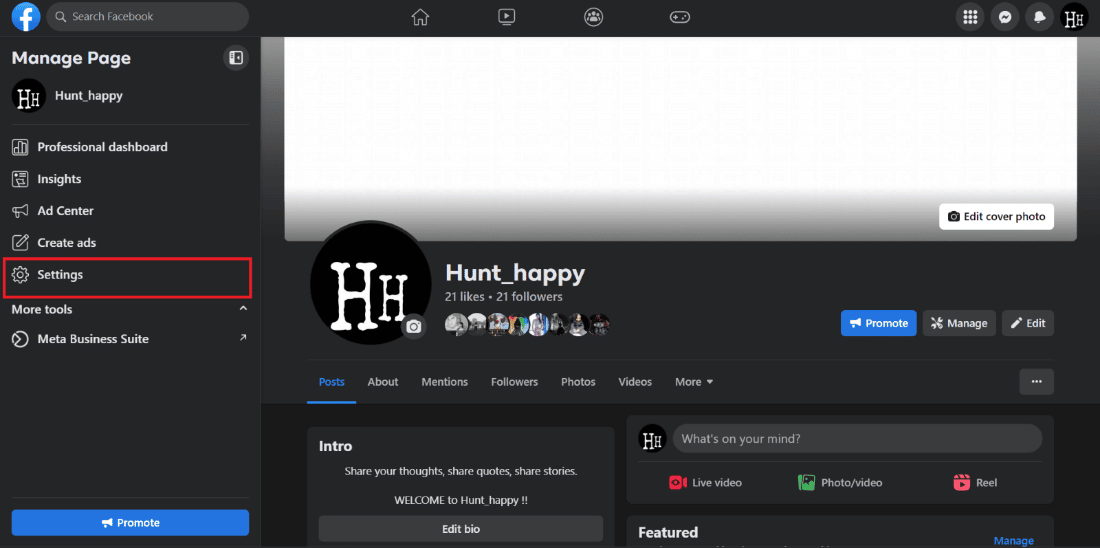Screen dimensions: 1100x548
Task: Open the Home feed icon
Action: (420, 17)
